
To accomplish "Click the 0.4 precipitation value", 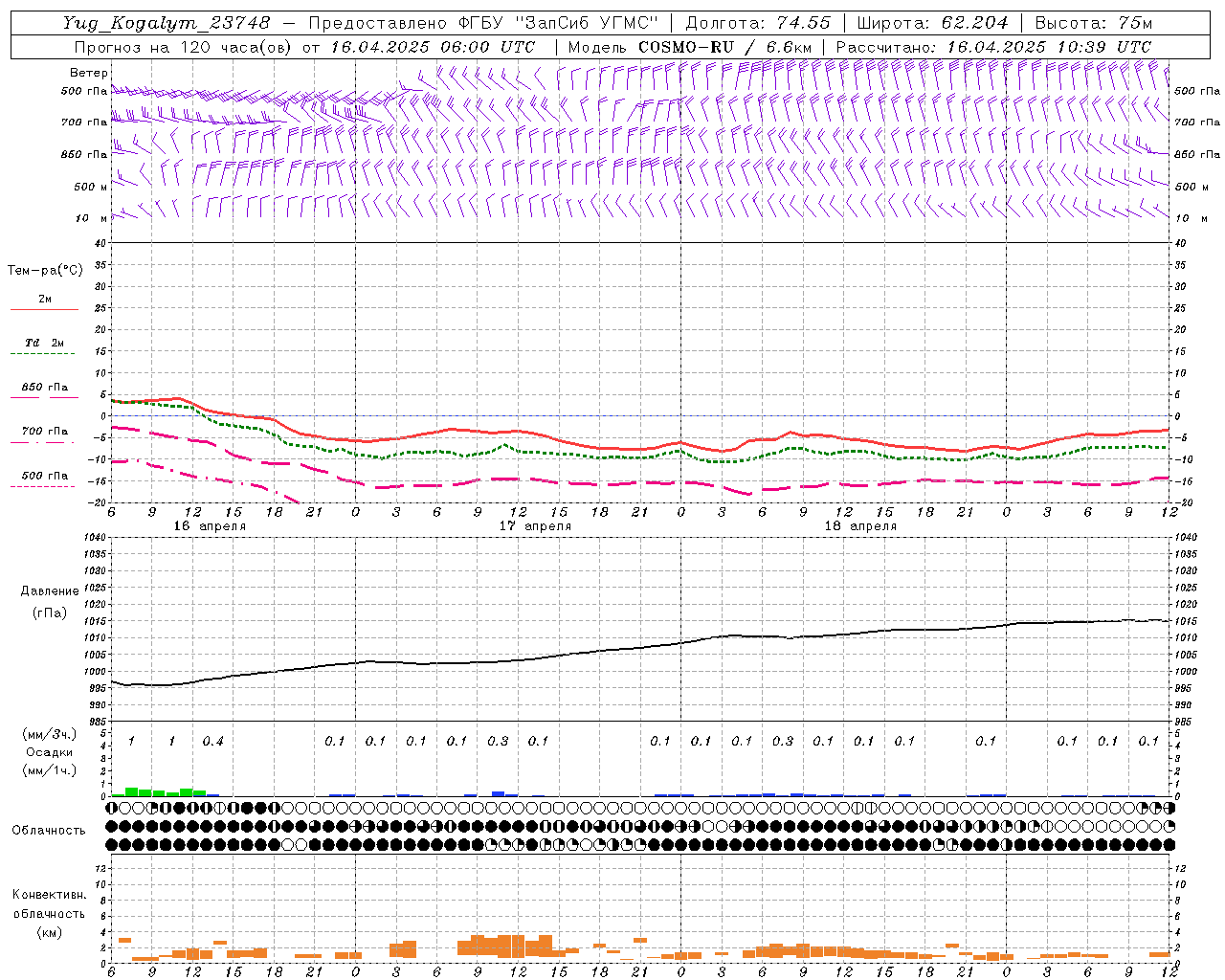I will click(212, 741).
